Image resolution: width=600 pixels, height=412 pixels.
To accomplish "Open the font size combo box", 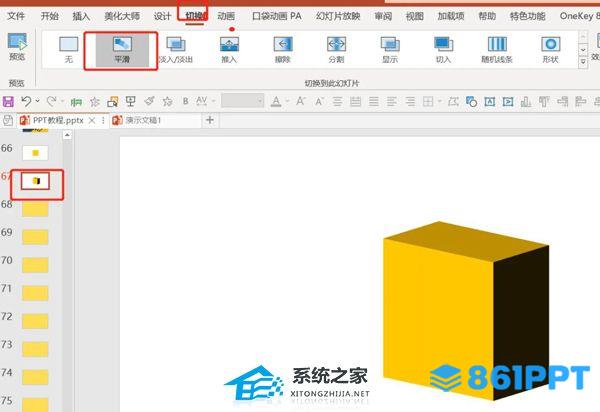I will coord(243,101).
